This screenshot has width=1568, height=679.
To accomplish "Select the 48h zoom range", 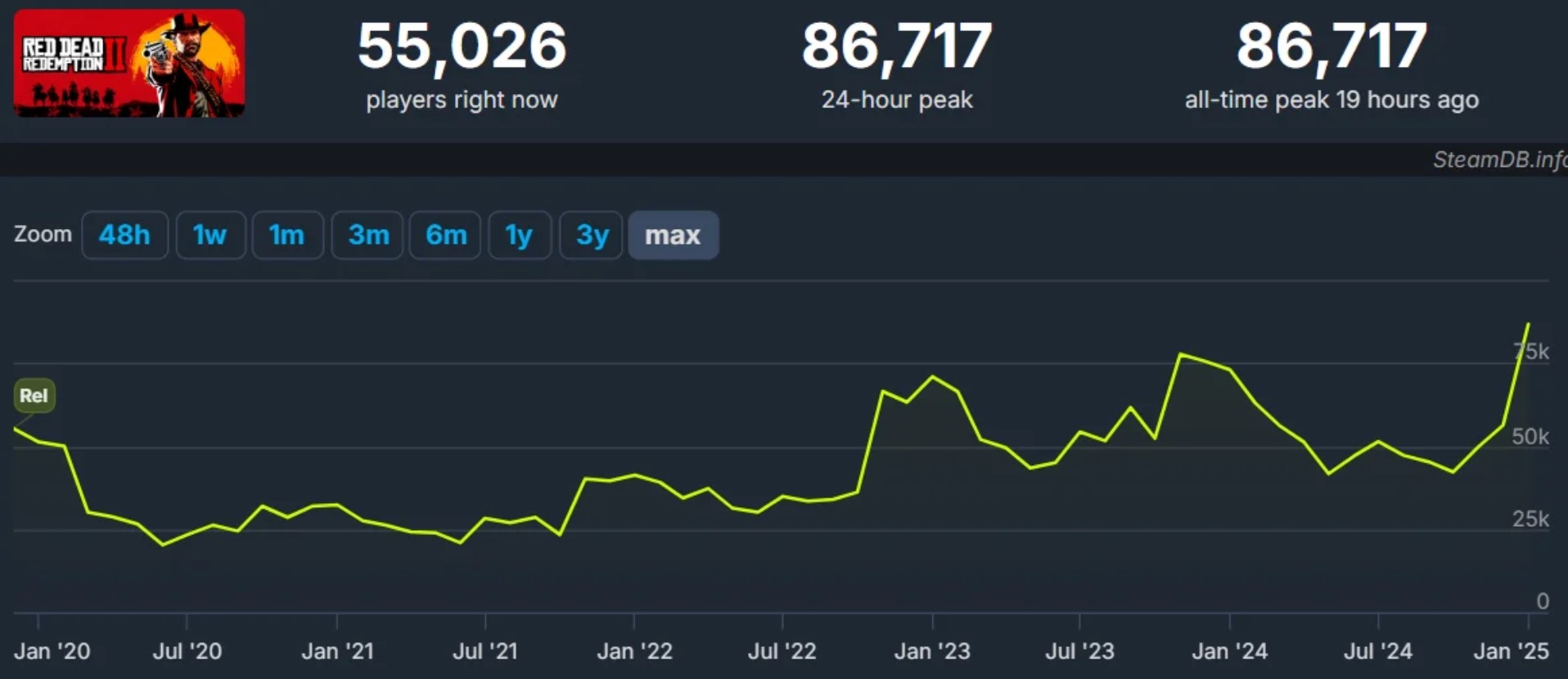I will pyautogui.click(x=124, y=236).
